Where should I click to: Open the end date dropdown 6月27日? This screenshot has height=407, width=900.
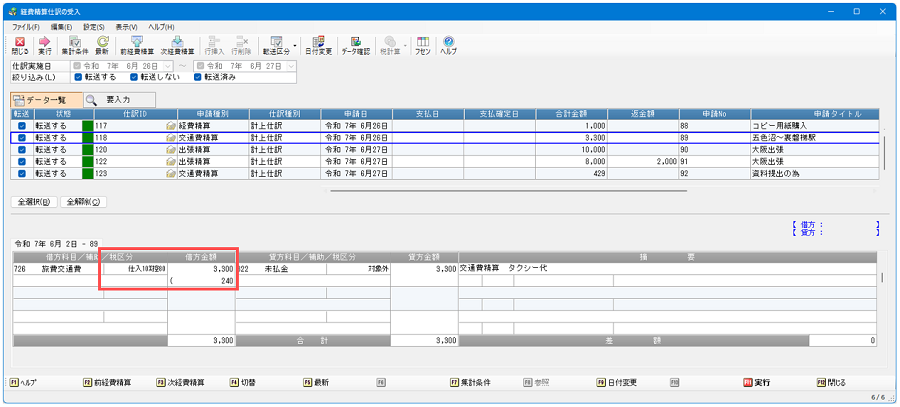291,66
